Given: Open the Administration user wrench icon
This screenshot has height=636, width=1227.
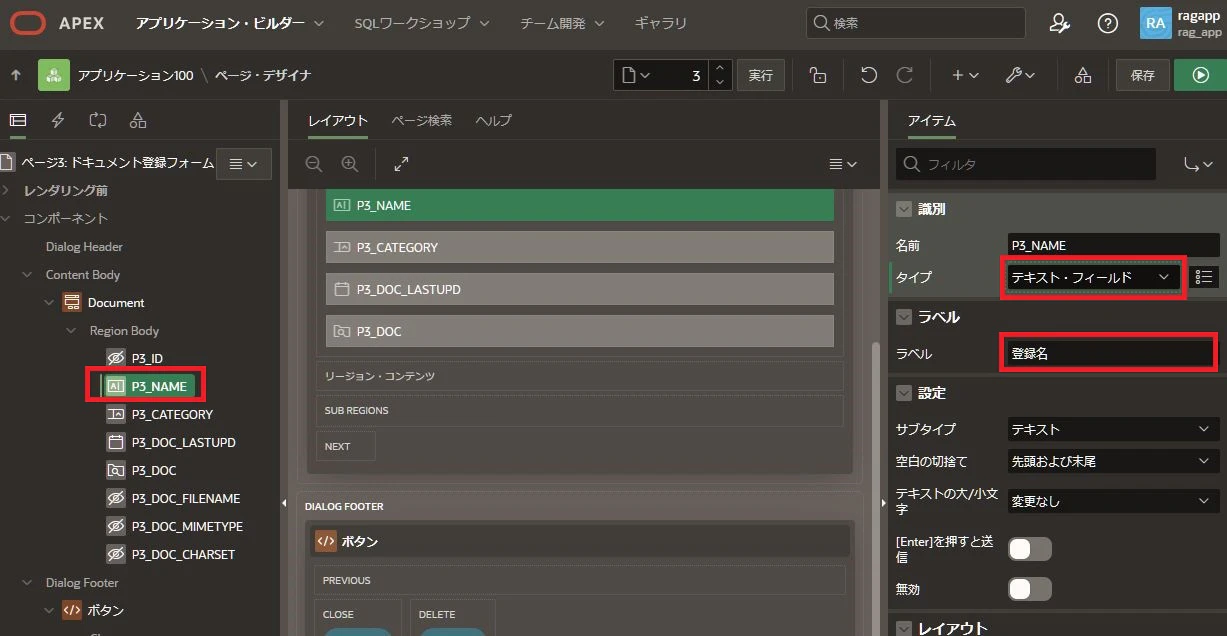Looking at the screenshot, I should coord(1060,23).
